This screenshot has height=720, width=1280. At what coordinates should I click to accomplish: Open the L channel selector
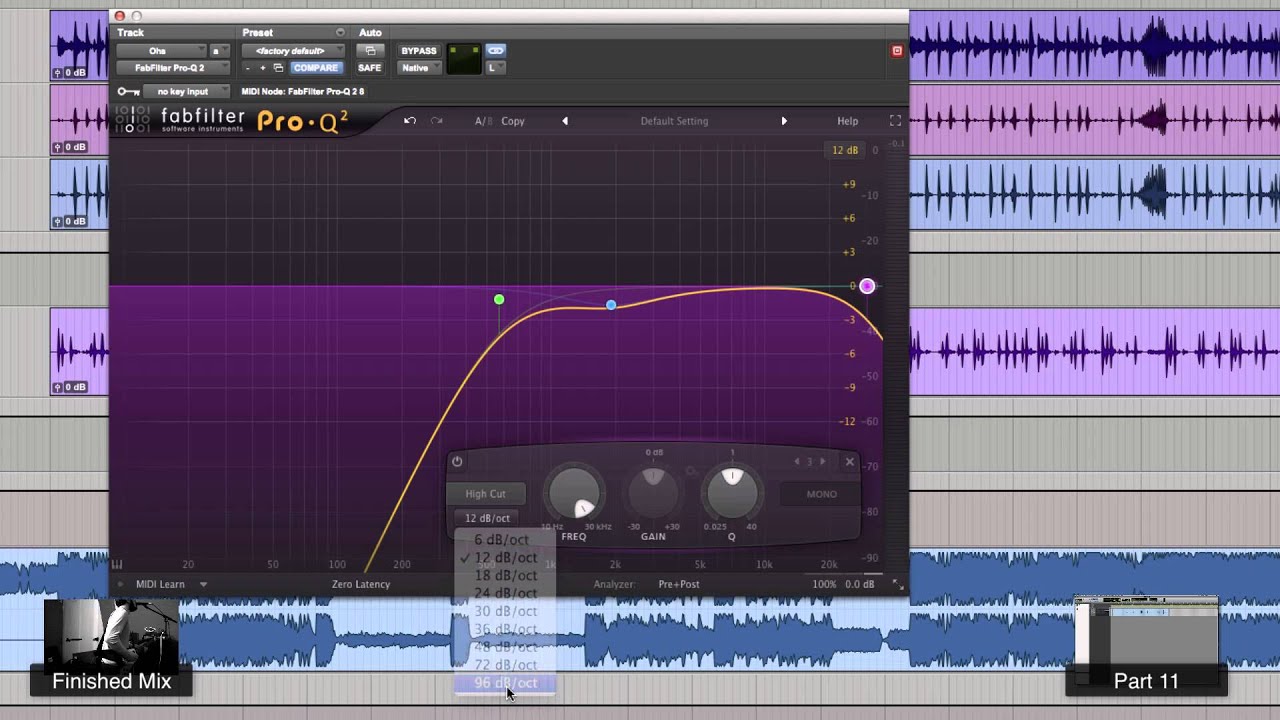click(x=496, y=68)
